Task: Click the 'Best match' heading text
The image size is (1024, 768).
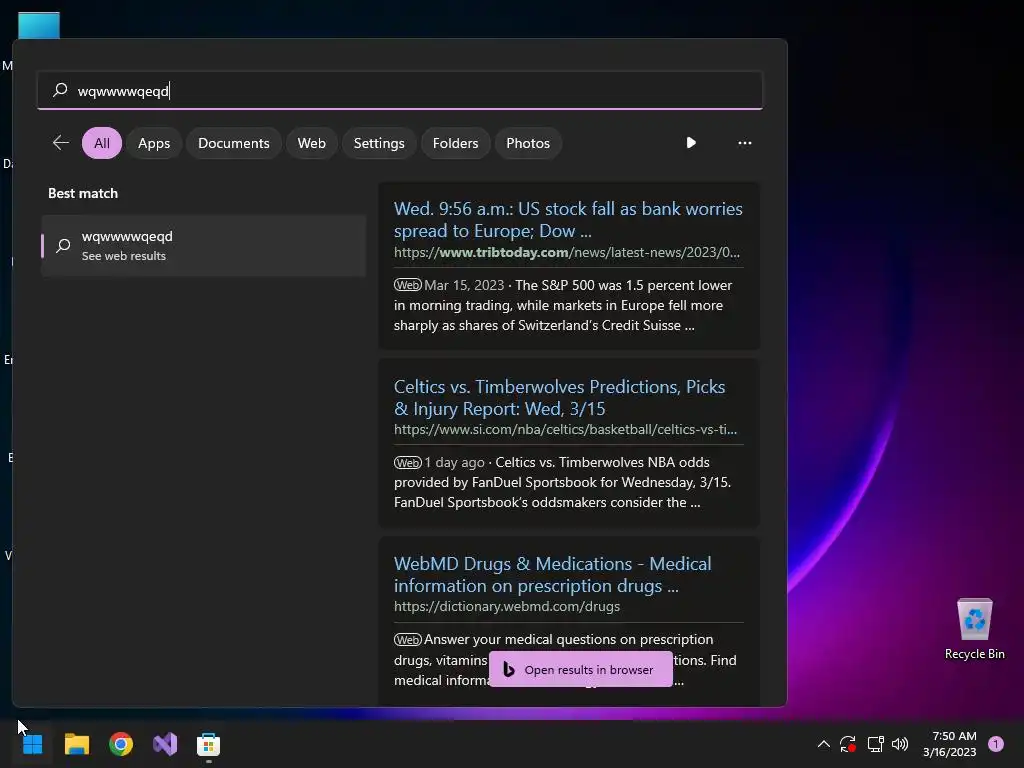Action: pyautogui.click(x=83, y=193)
